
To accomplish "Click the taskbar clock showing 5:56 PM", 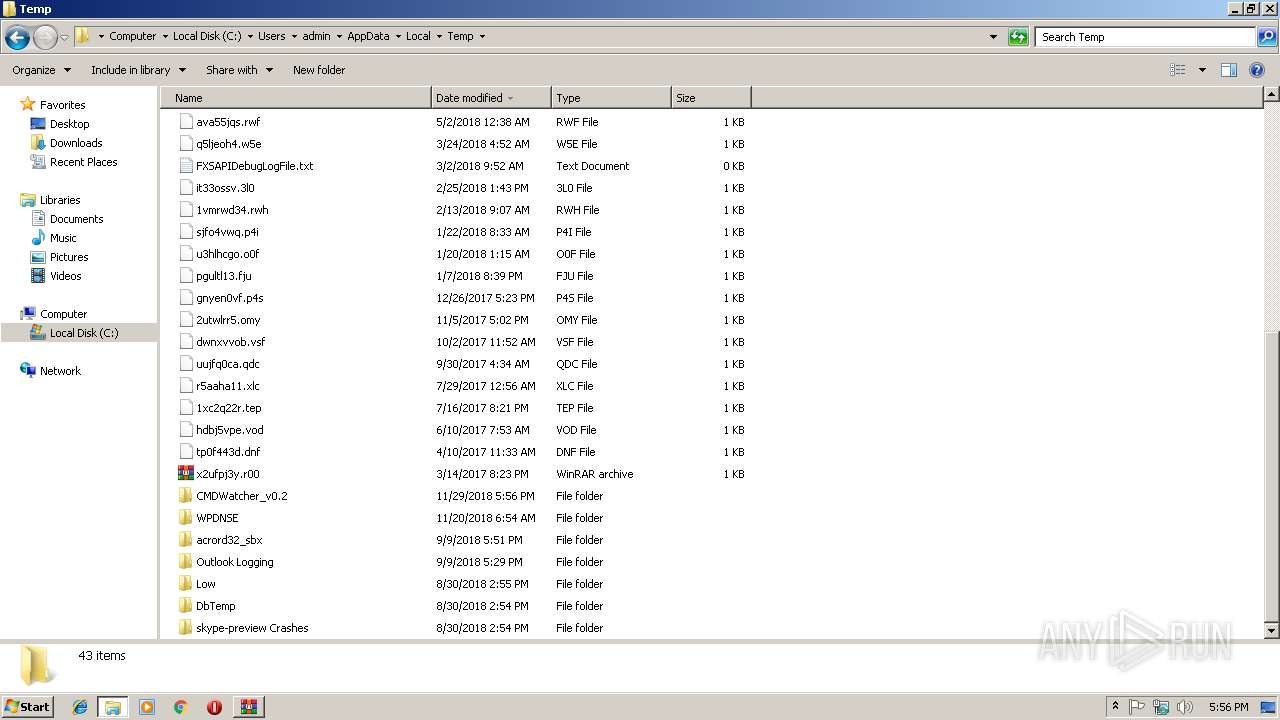I will (x=1228, y=707).
